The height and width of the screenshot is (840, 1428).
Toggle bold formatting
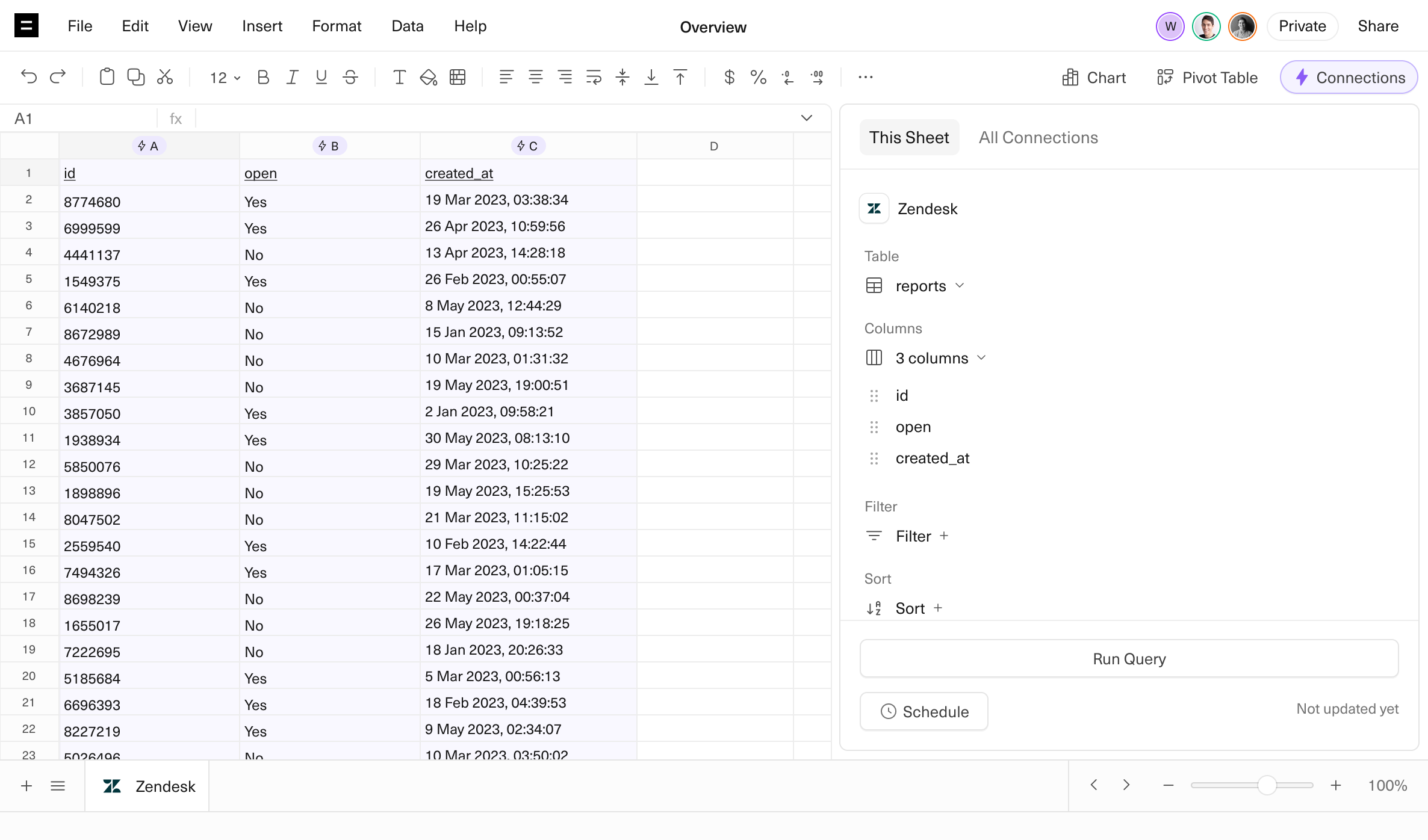(x=263, y=77)
